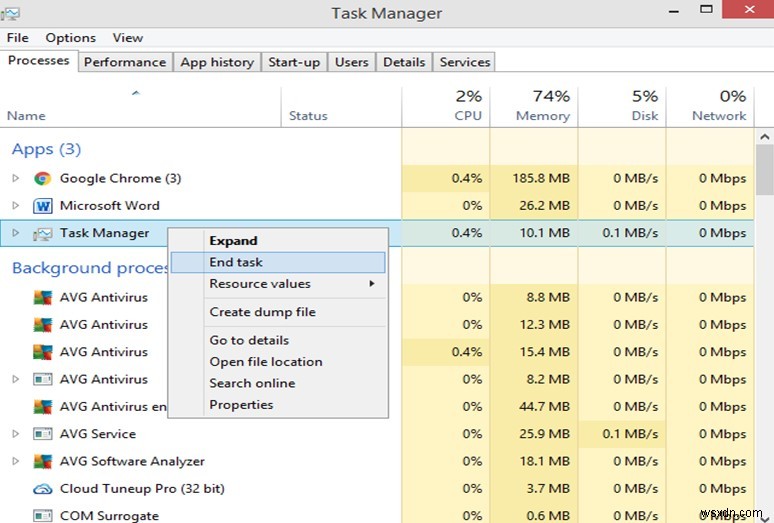Image resolution: width=774 pixels, height=523 pixels.
Task: Click the Microsoft Word icon
Action: [42, 206]
